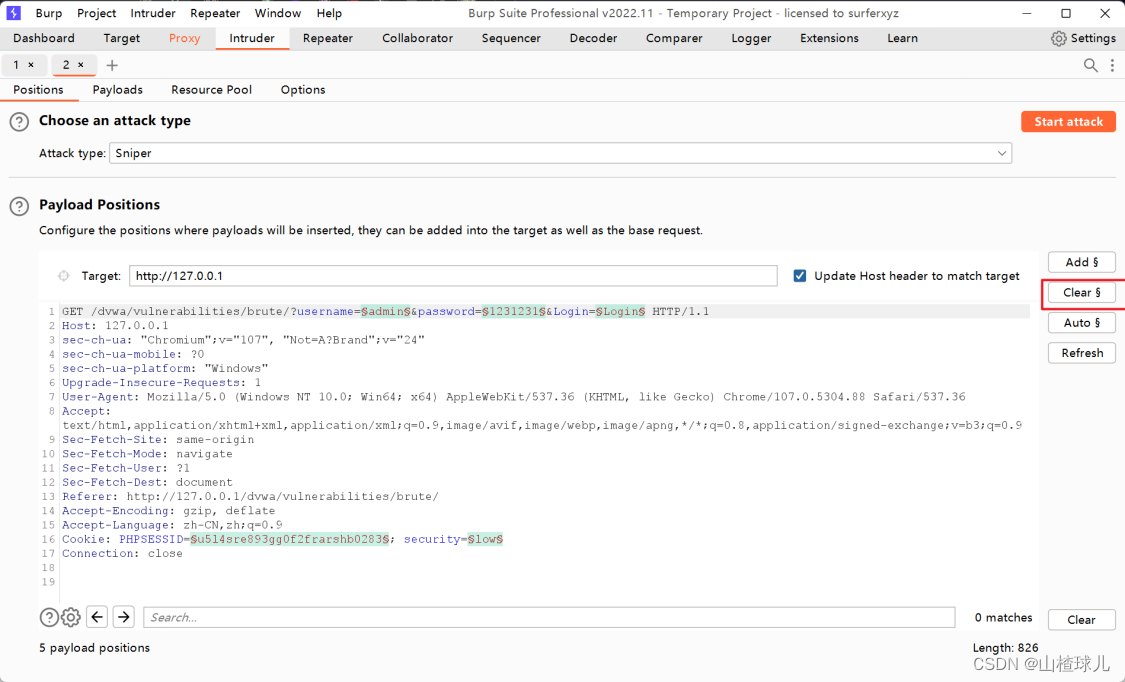
Task: Open the Project menu
Action: coord(97,13)
